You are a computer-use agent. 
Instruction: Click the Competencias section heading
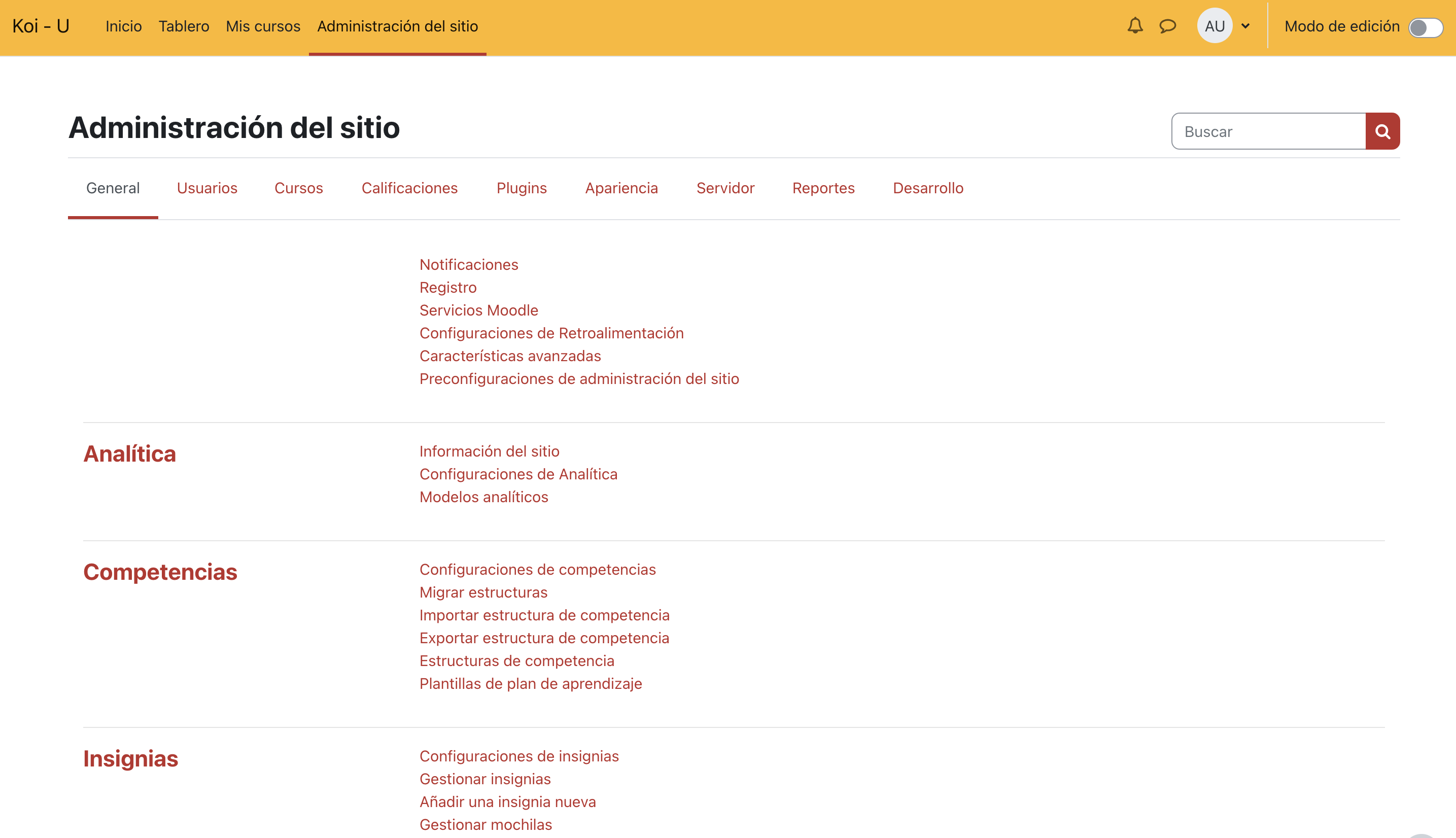click(x=160, y=572)
